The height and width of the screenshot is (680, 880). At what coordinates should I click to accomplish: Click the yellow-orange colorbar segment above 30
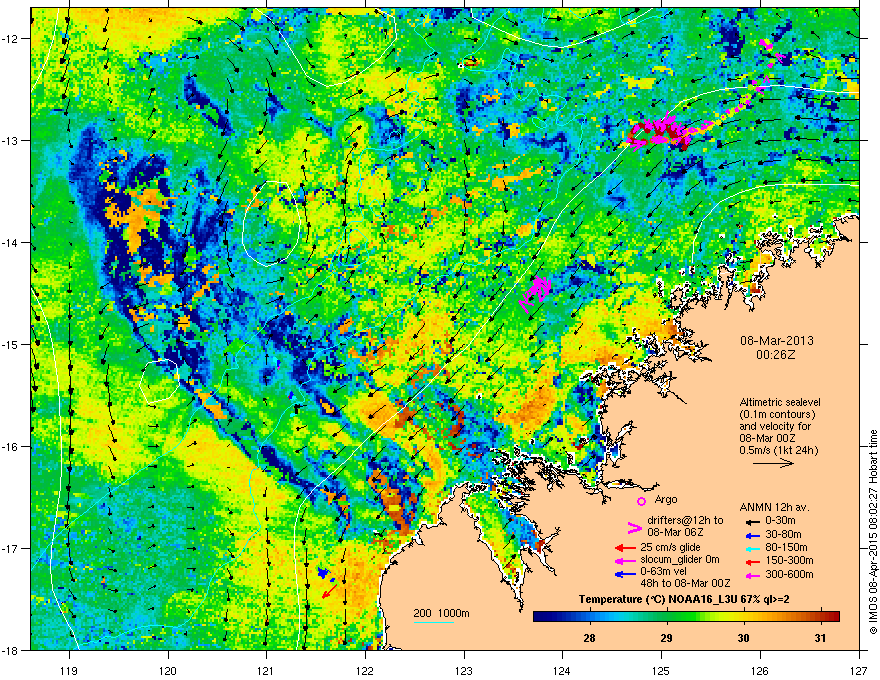744,616
